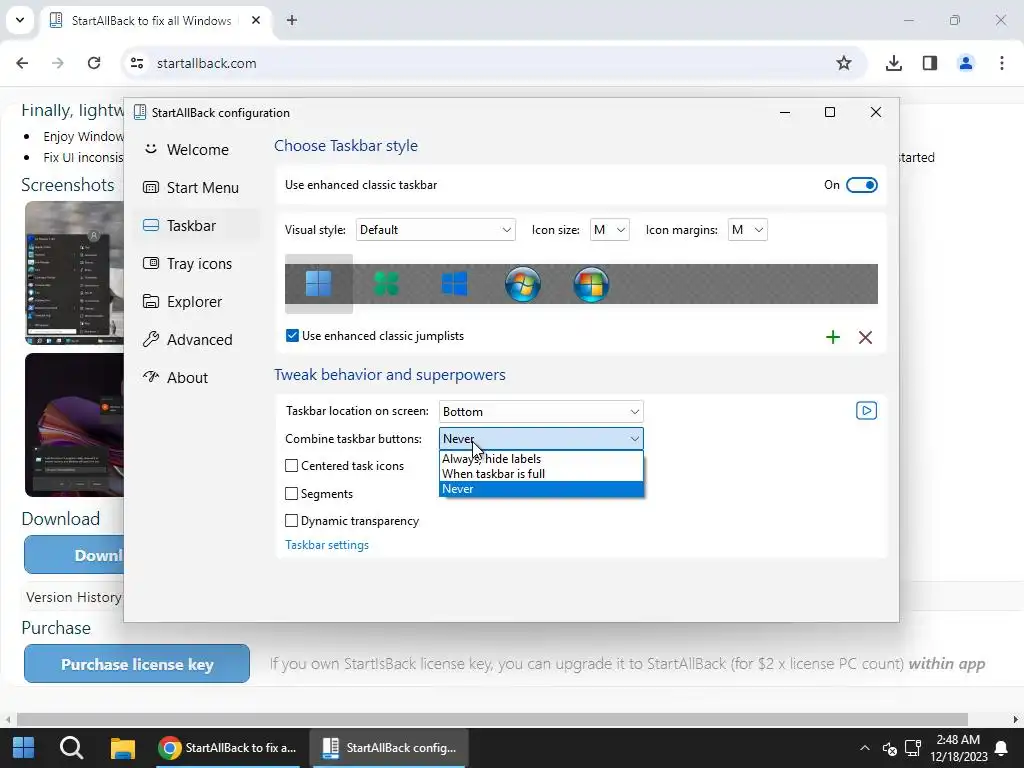Open the Chrome three-dot menu
This screenshot has height=768, width=1024.
click(1002, 63)
